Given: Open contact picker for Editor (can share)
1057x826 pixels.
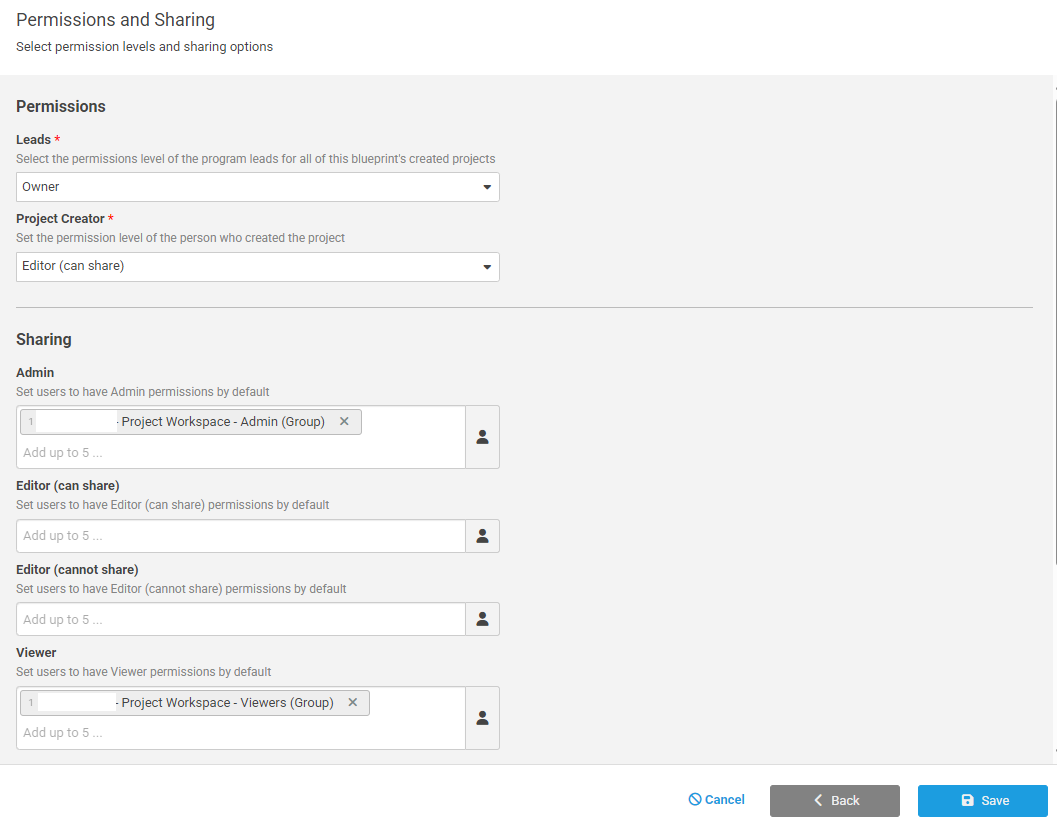Looking at the screenshot, I should 482,536.
